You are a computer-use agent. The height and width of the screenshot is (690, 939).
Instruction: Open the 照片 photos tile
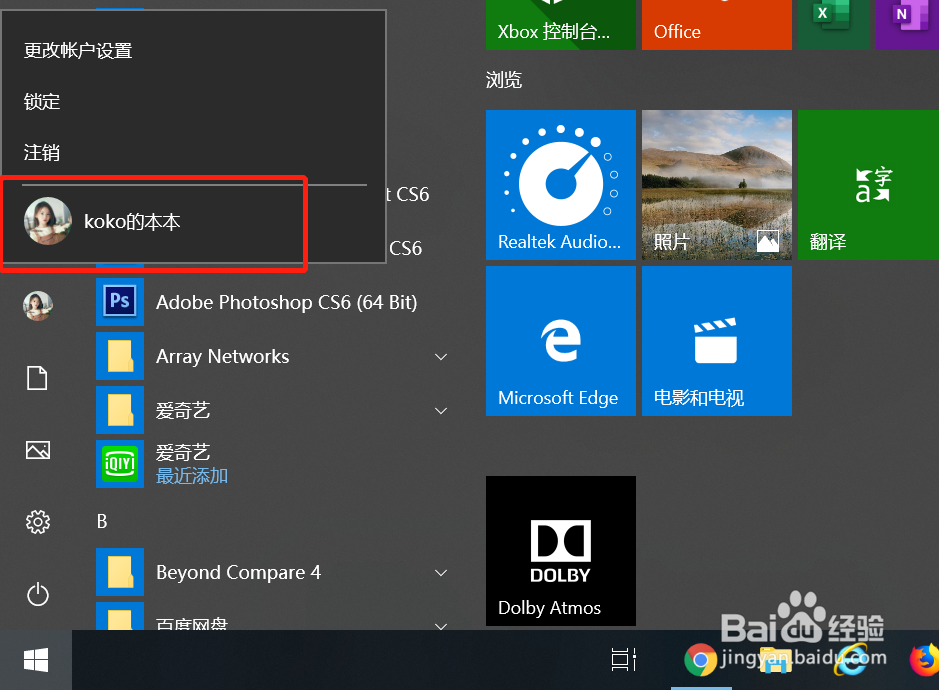click(x=716, y=184)
